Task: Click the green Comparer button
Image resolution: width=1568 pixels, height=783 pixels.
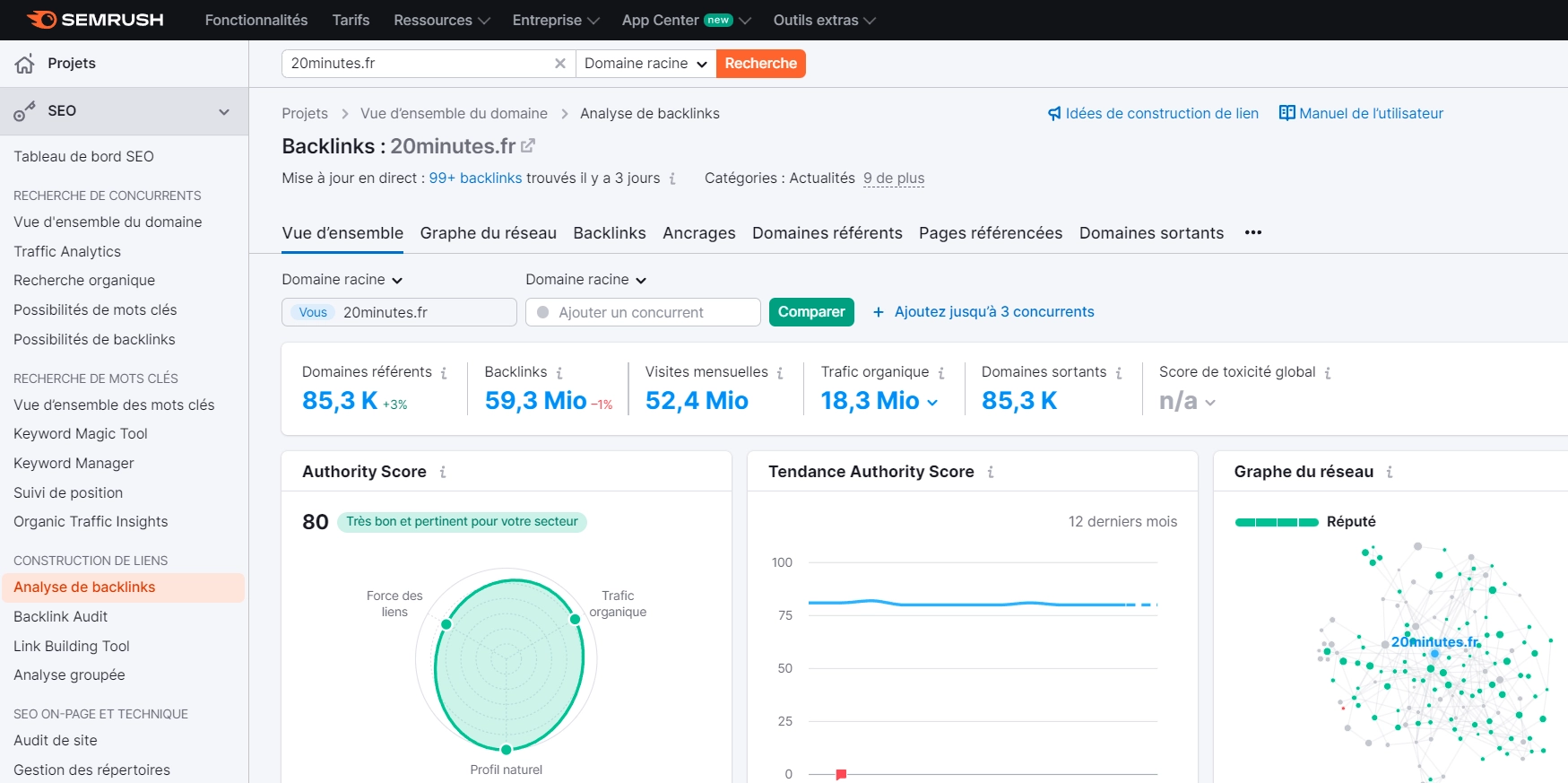Action: [x=811, y=312]
